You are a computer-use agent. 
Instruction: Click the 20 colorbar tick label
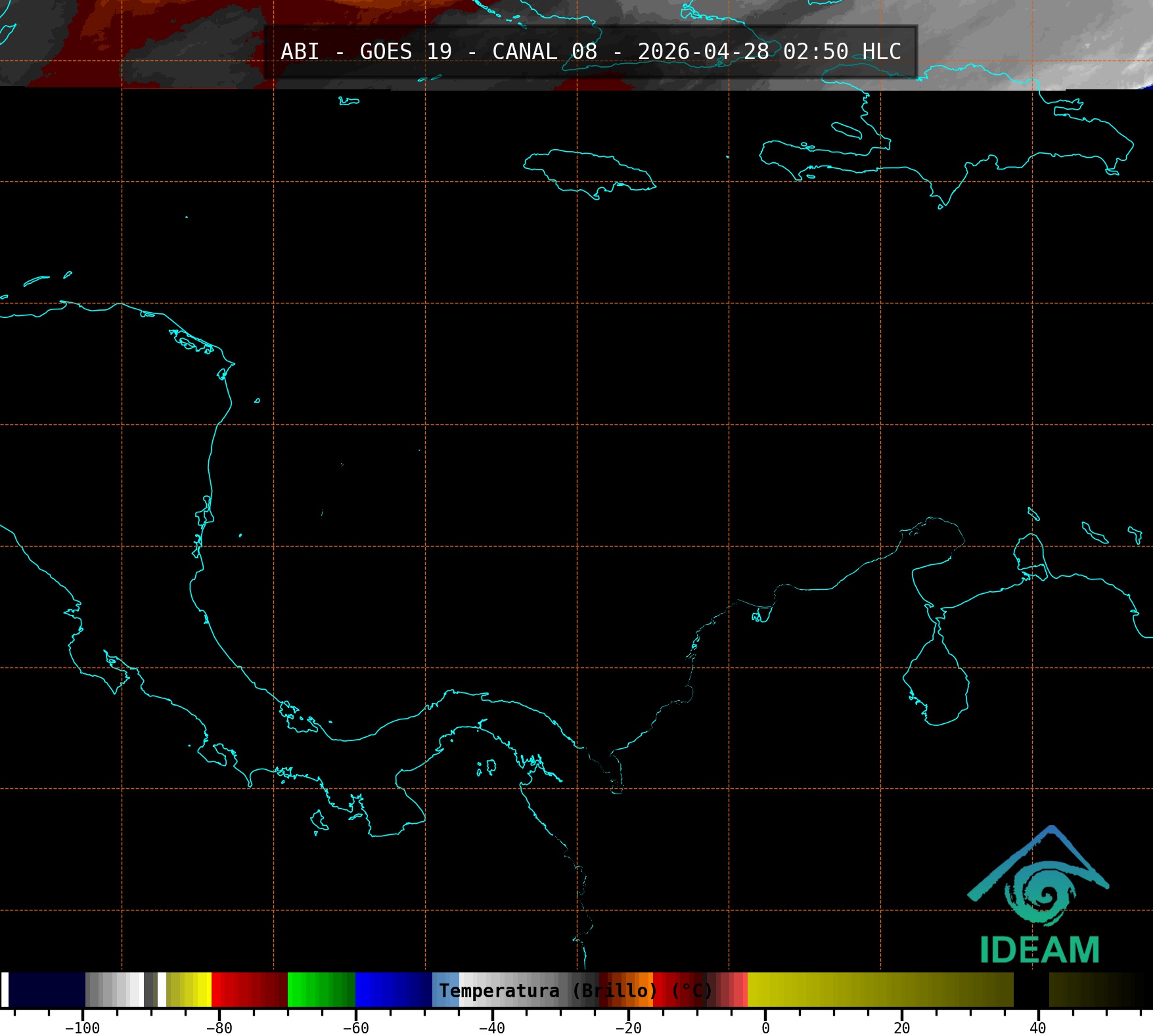(901, 1028)
